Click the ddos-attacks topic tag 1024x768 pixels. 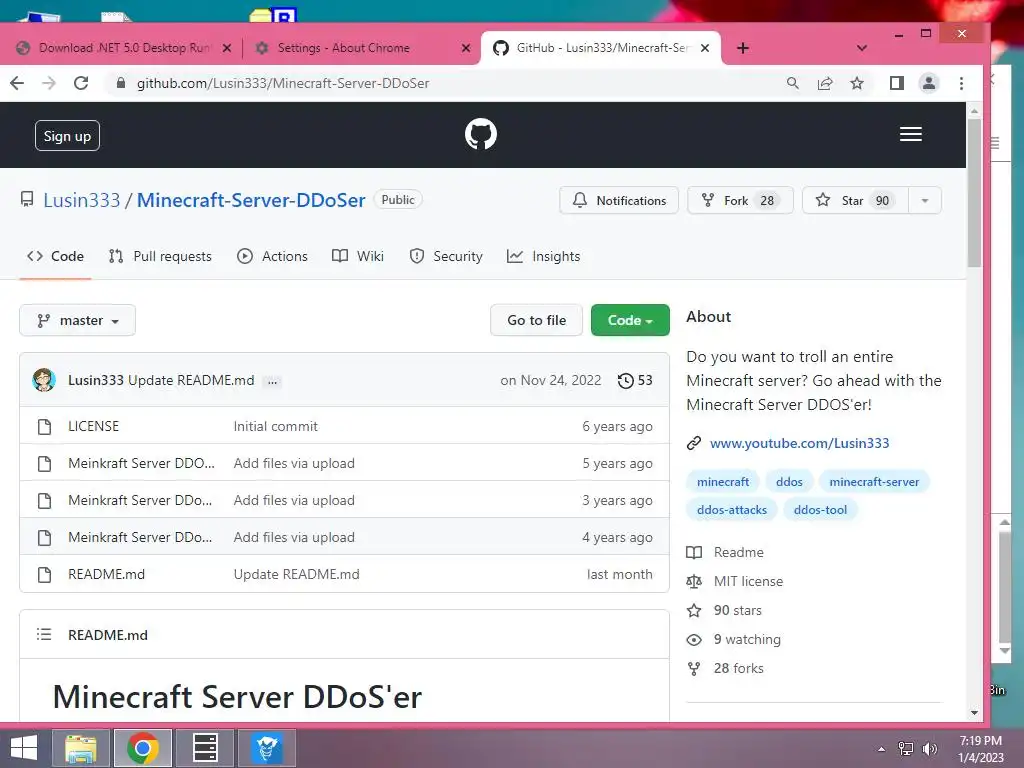[731, 509]
